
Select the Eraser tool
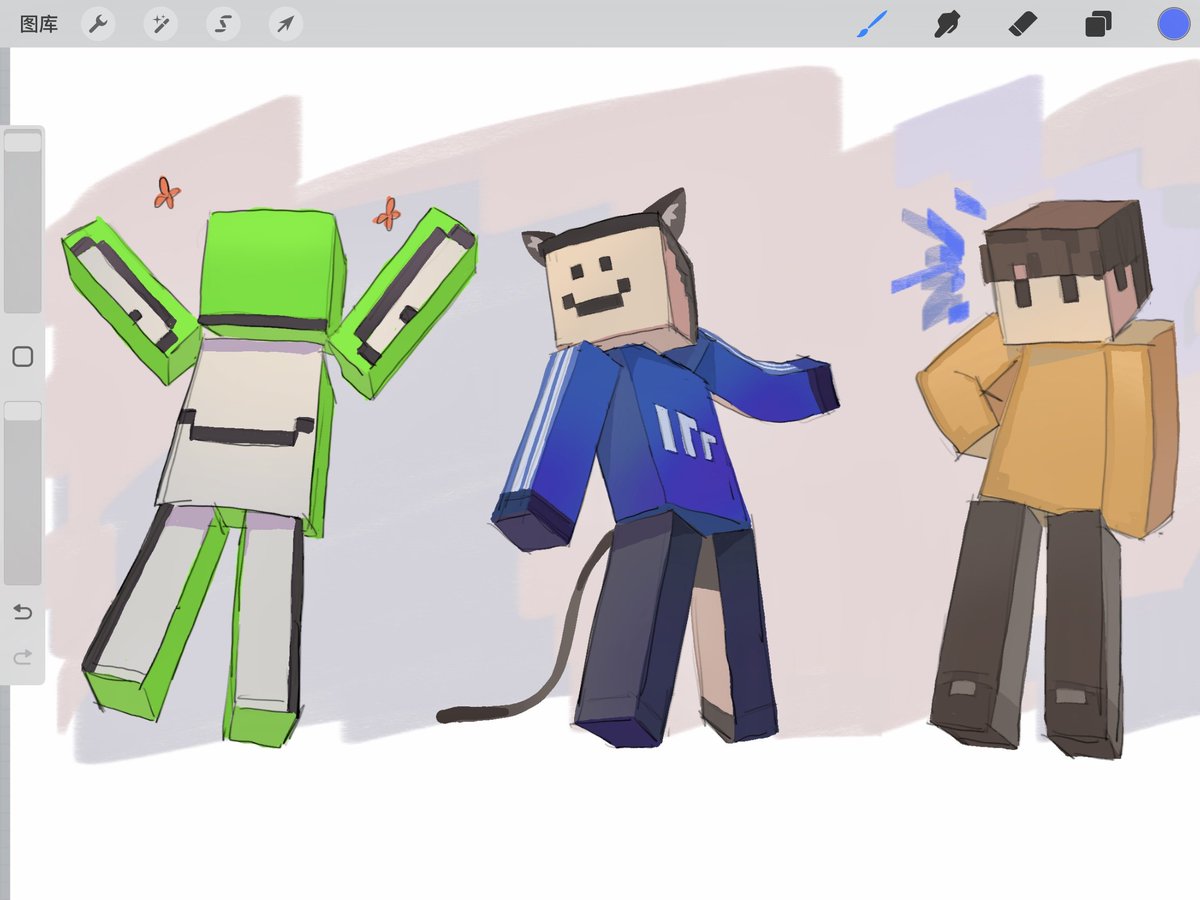pyautogui.click(x=1023, y=24)
